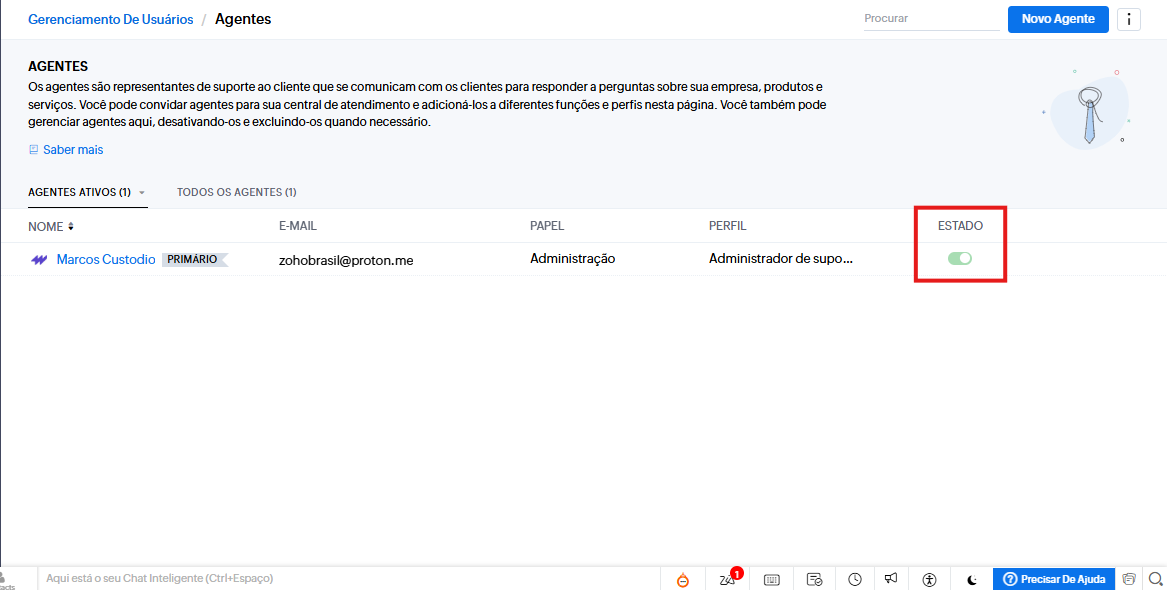Switch to Todos Os Agentes tab

click(x=236, y=192)
